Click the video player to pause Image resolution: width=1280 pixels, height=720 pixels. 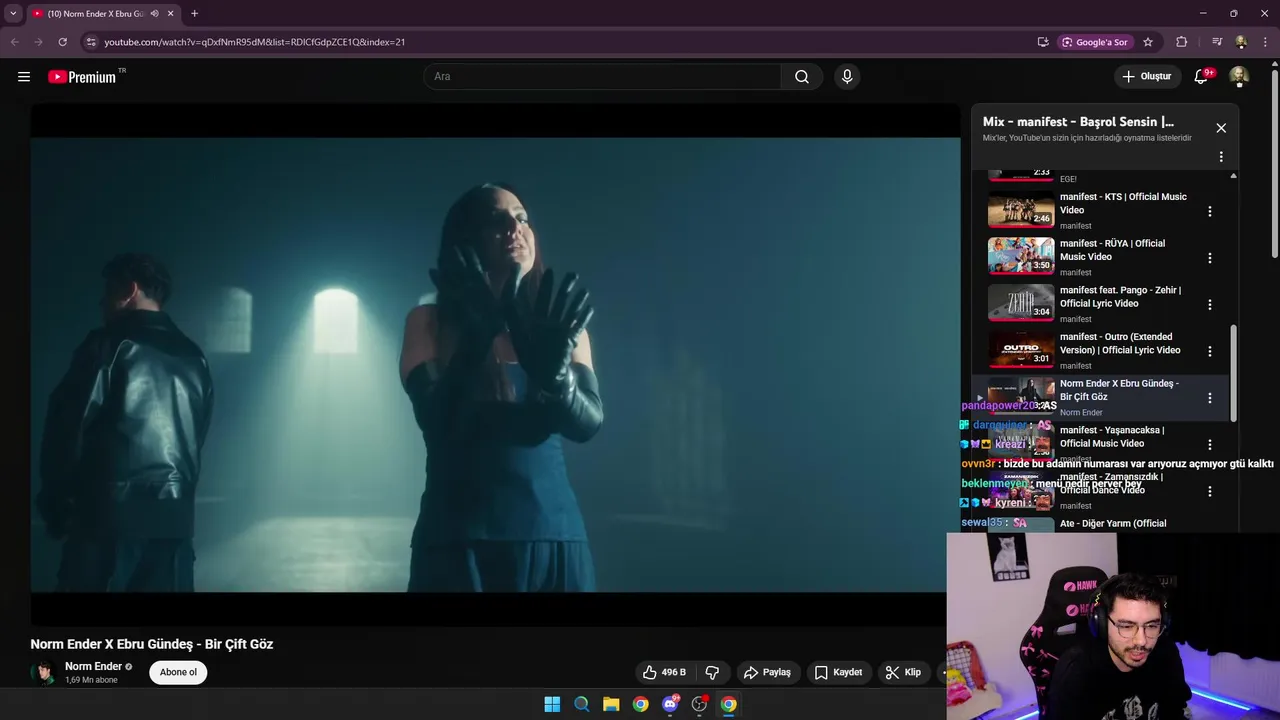[x=495, y=365]
